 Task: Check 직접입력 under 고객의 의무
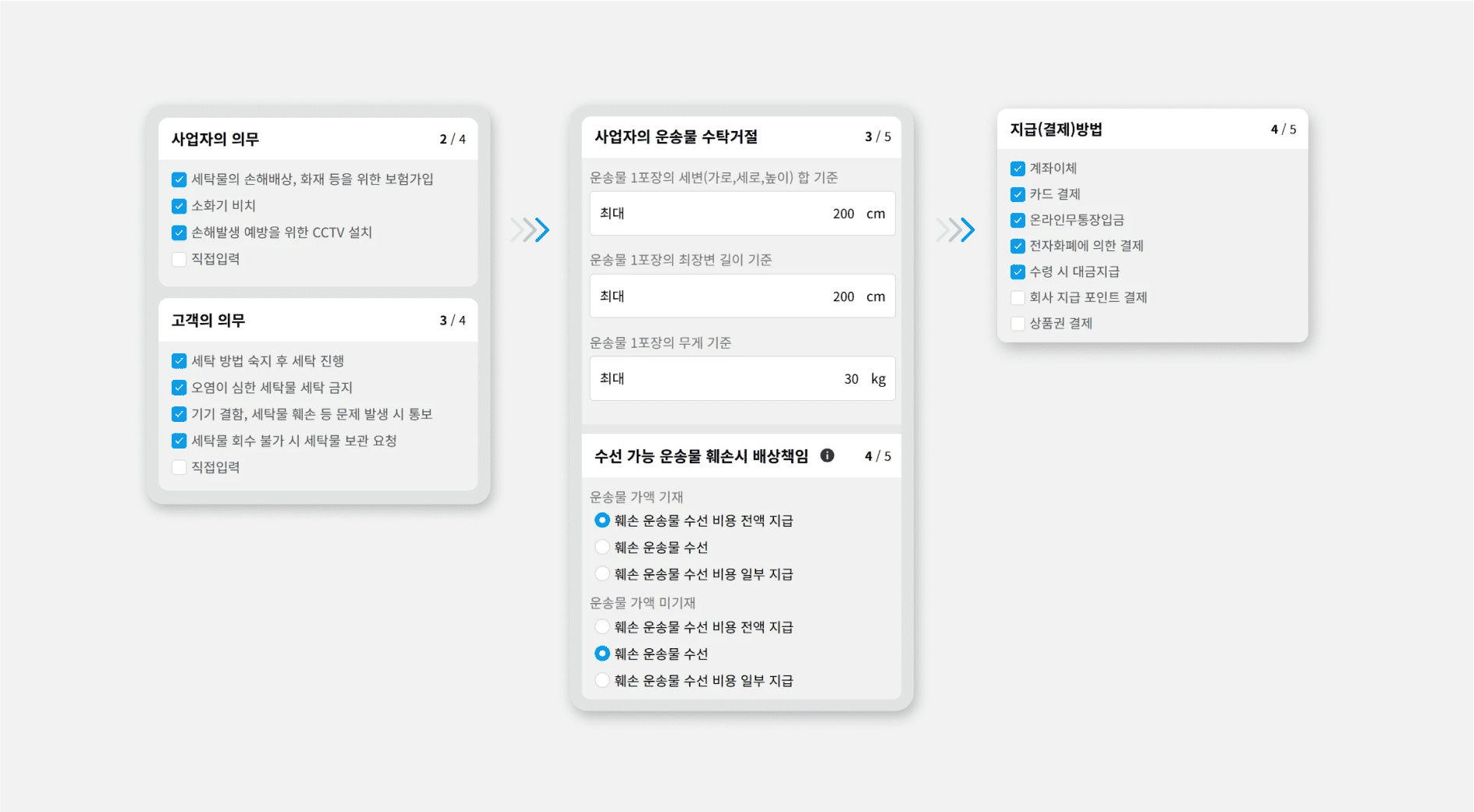coord(179,467)
